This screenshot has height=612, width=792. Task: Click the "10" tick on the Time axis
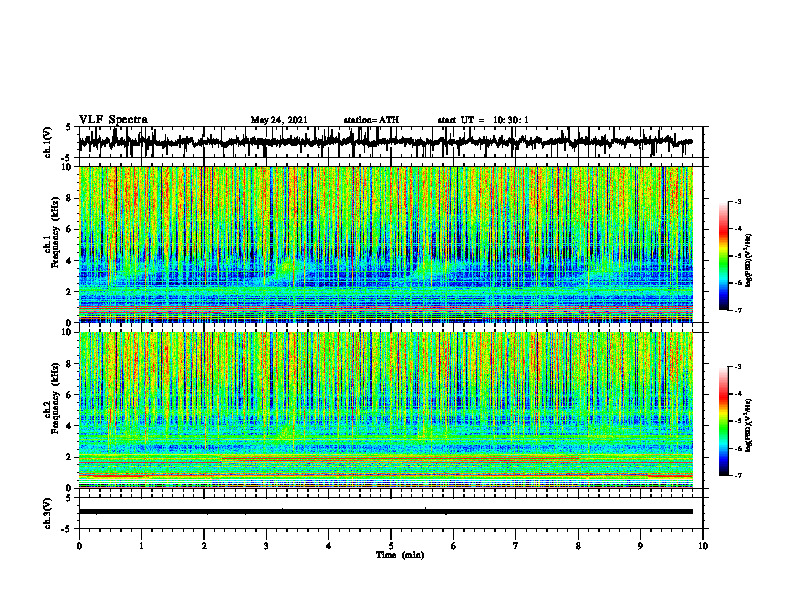[703, 546]
